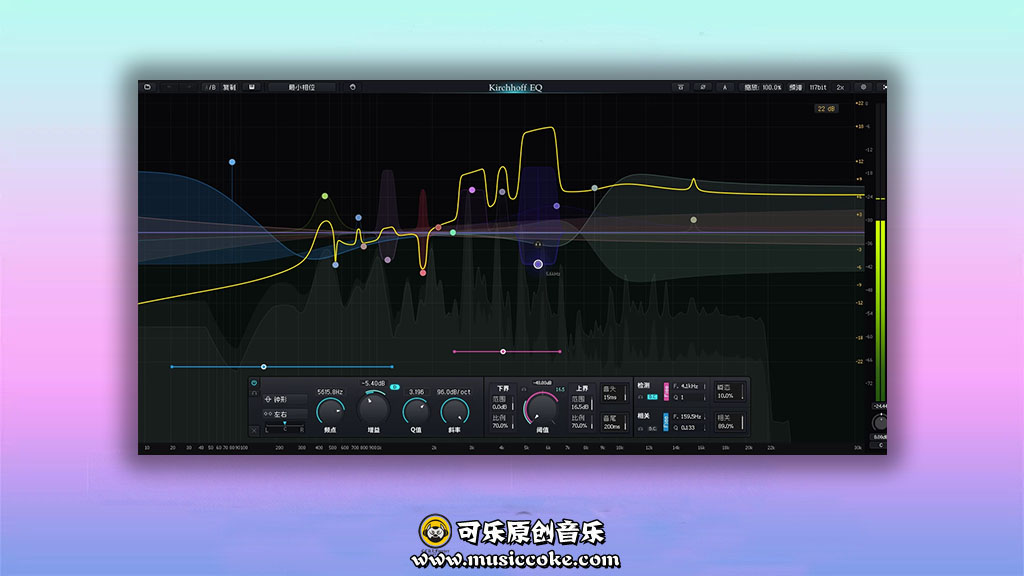
Task: Open the 22 dB display range dropdown
Action: click(825, 108)
